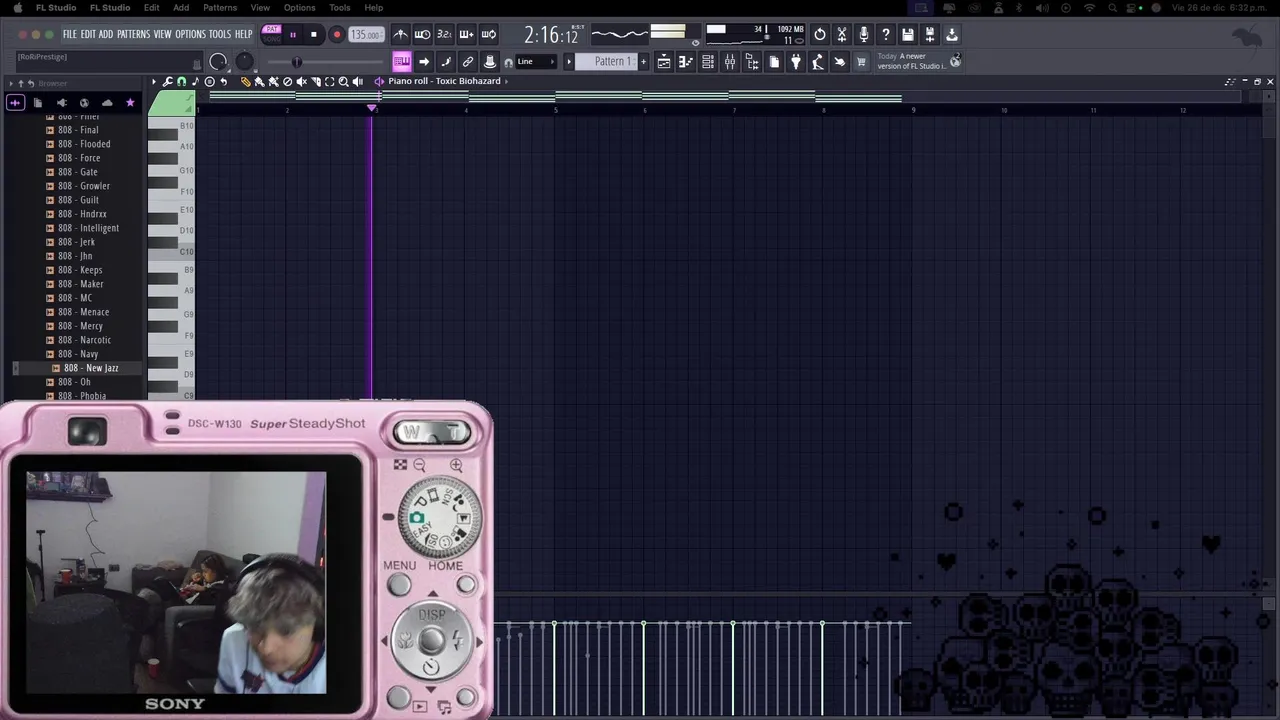Expand the 808 - New Jazz item arrow

[15, 368]
